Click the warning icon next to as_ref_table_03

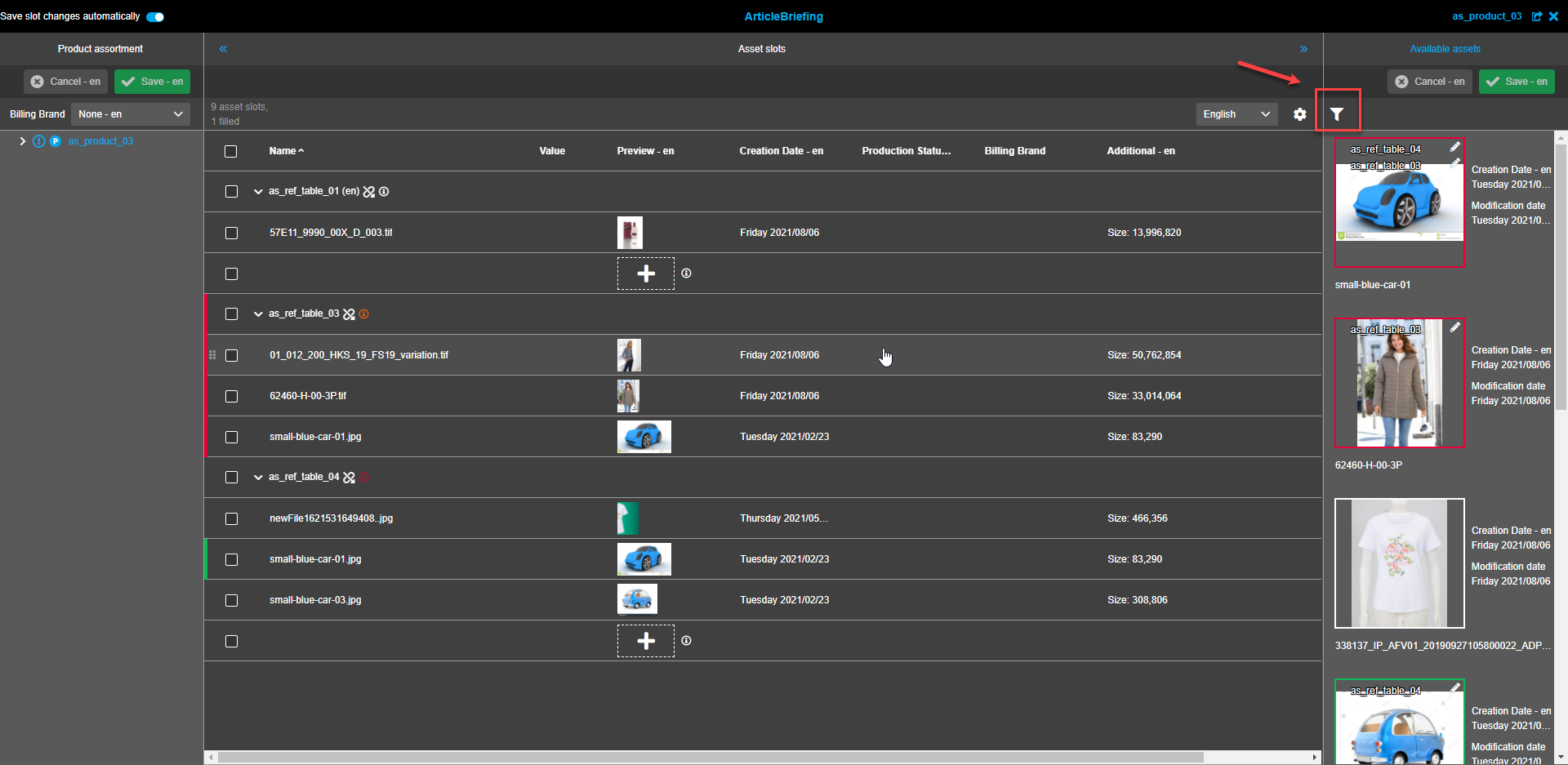(x=364, y=314)
